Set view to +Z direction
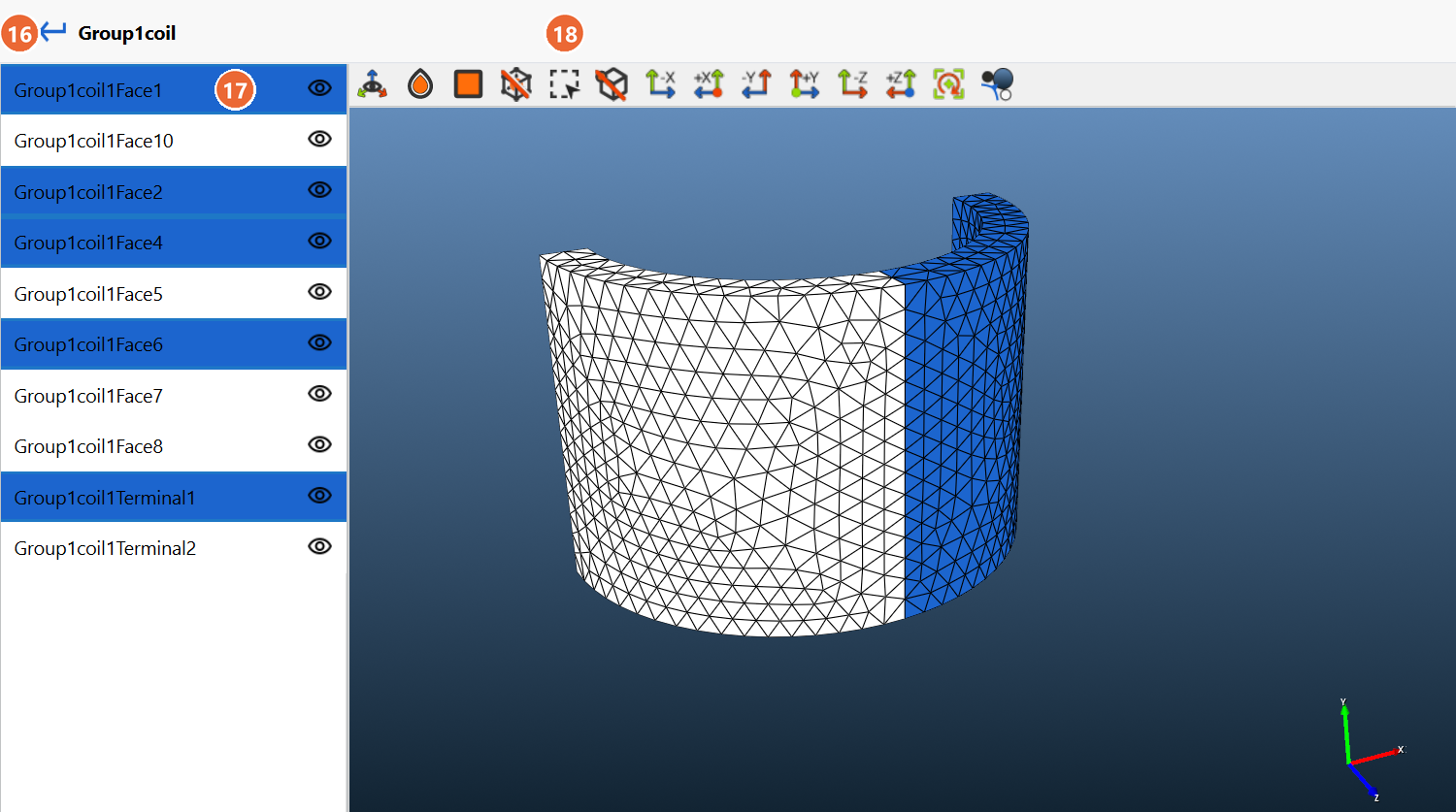The width and height of the screenshot is (1456, 812). pos(901,84)
